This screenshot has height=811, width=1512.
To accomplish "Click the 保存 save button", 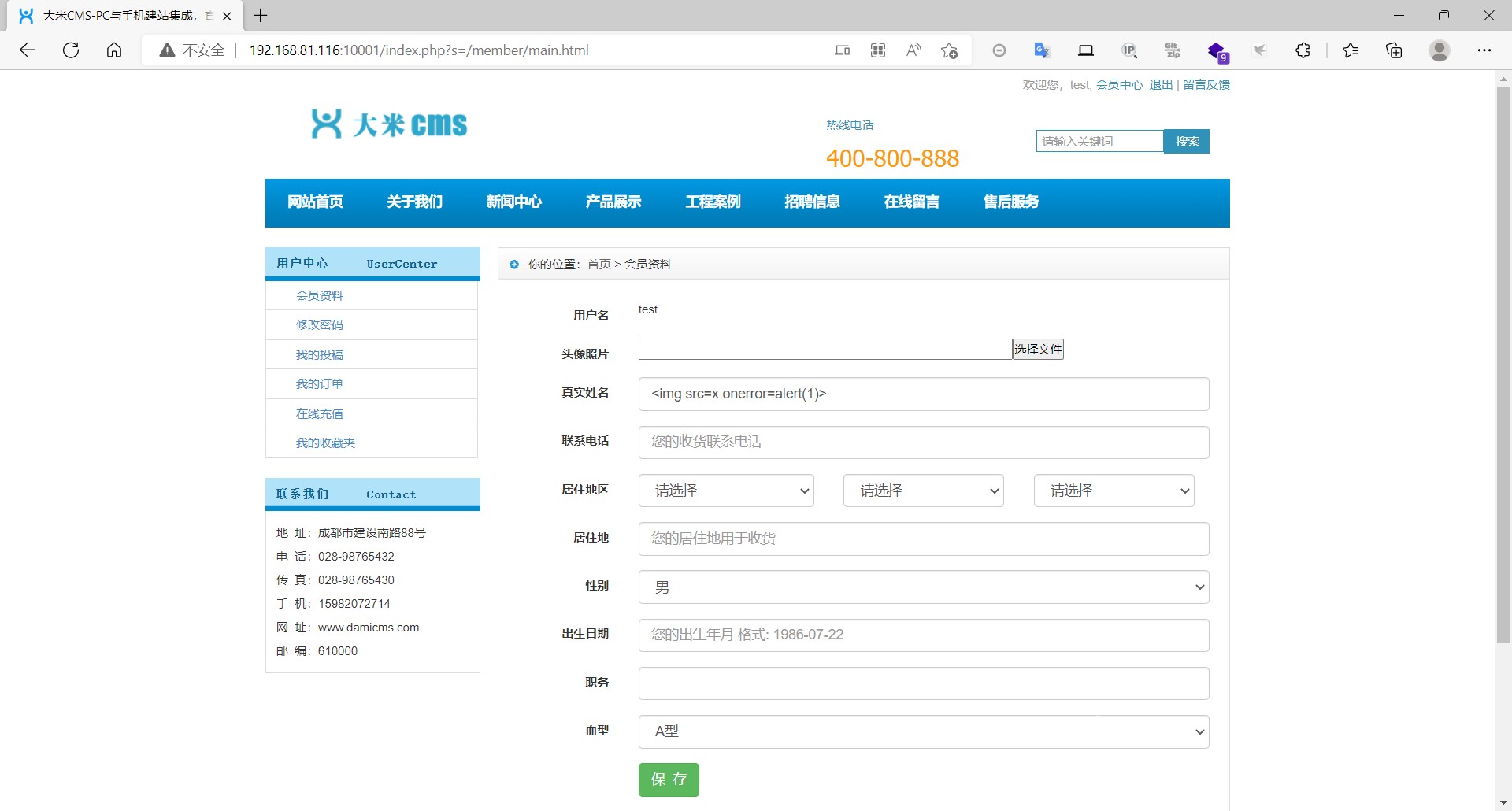I will 669,780.
